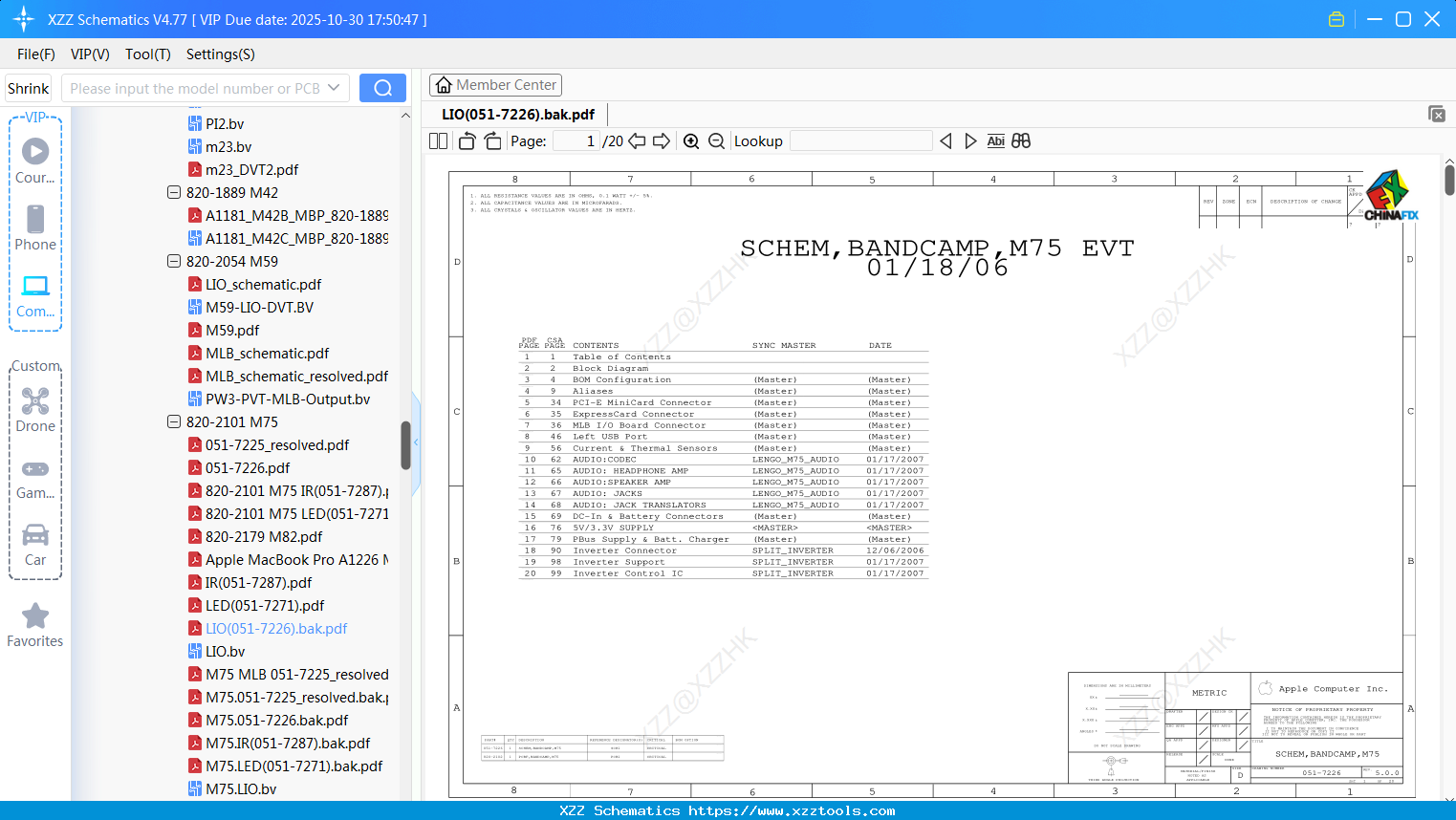The height and width of the screenshot is (820, 1456).
Task: Open M75.LED(051-7271).bak.pdf file
Action: point(285,766)
